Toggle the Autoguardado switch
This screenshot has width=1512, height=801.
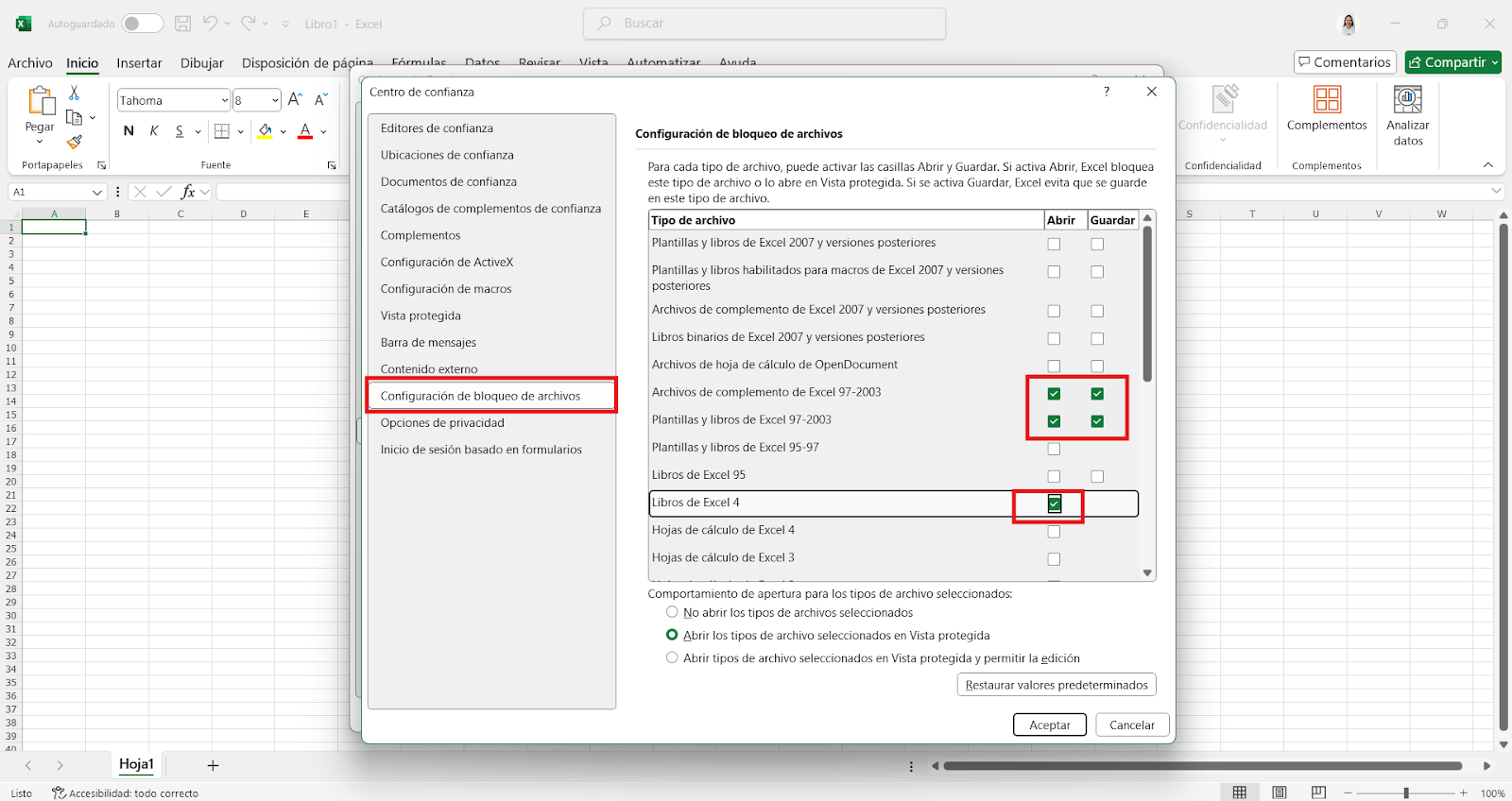pos(142,24)
